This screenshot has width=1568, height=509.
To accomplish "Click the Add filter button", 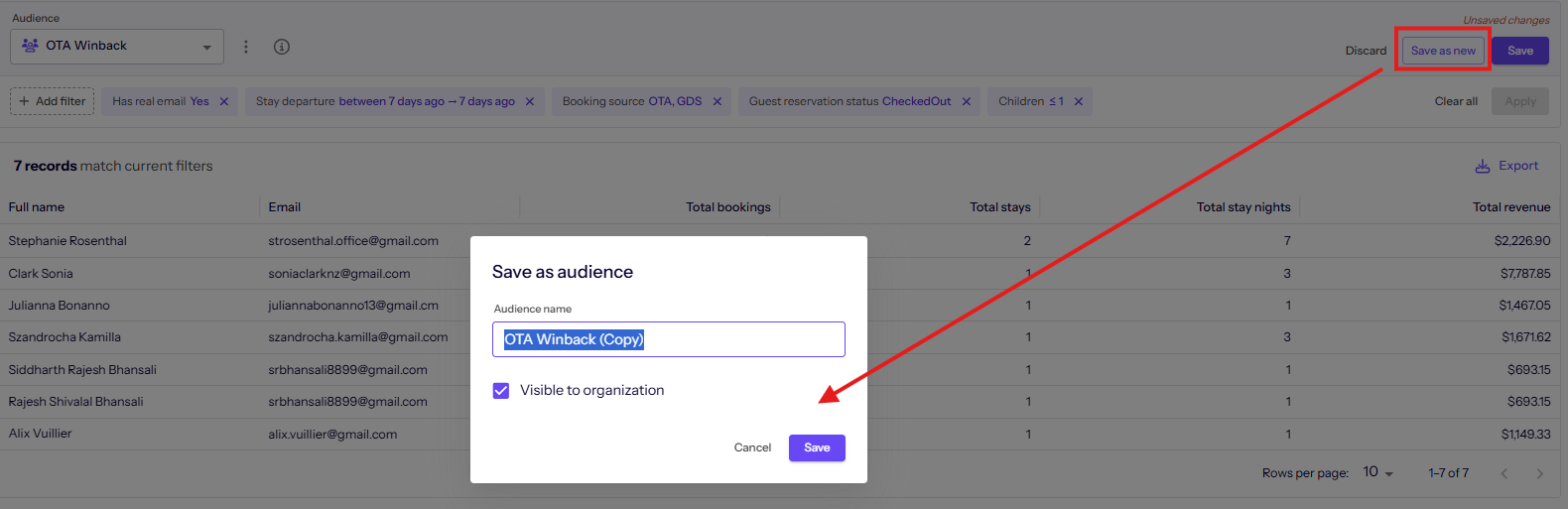I will tap(53, 101).
